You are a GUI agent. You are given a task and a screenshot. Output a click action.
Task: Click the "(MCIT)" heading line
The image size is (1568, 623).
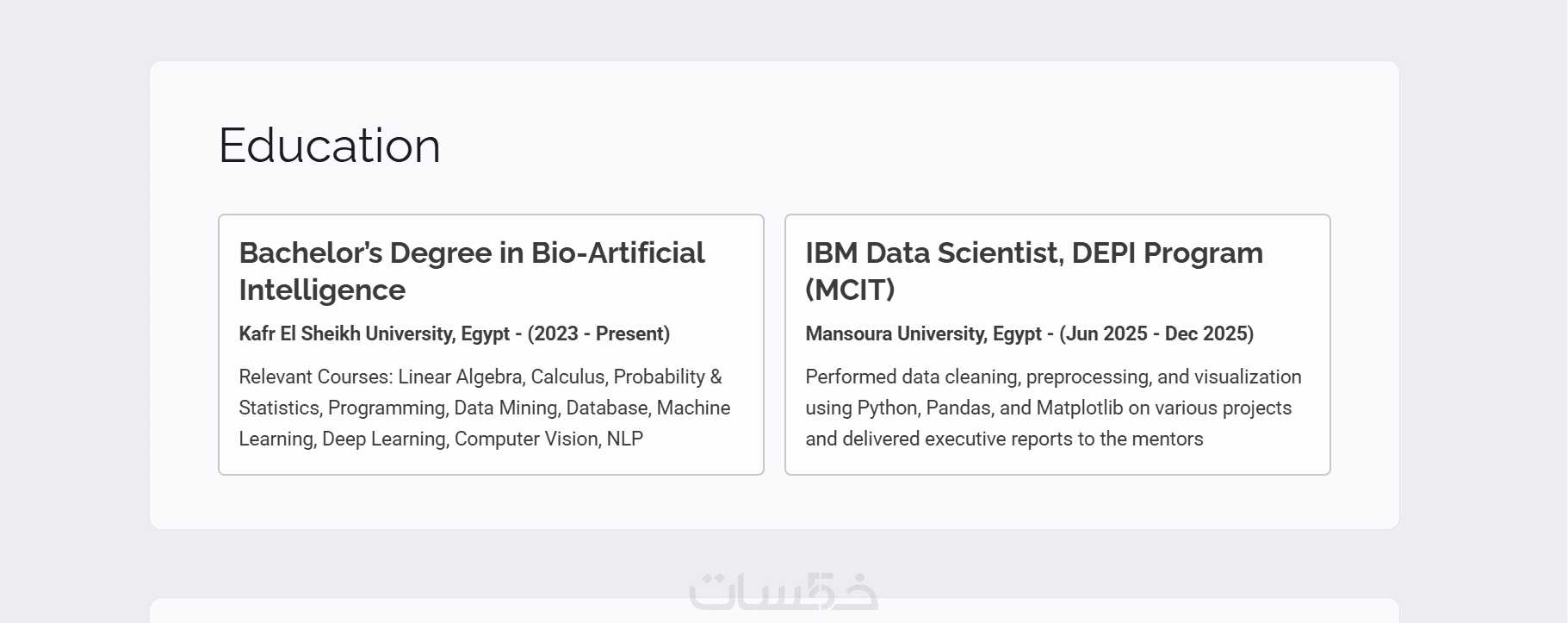850,290
